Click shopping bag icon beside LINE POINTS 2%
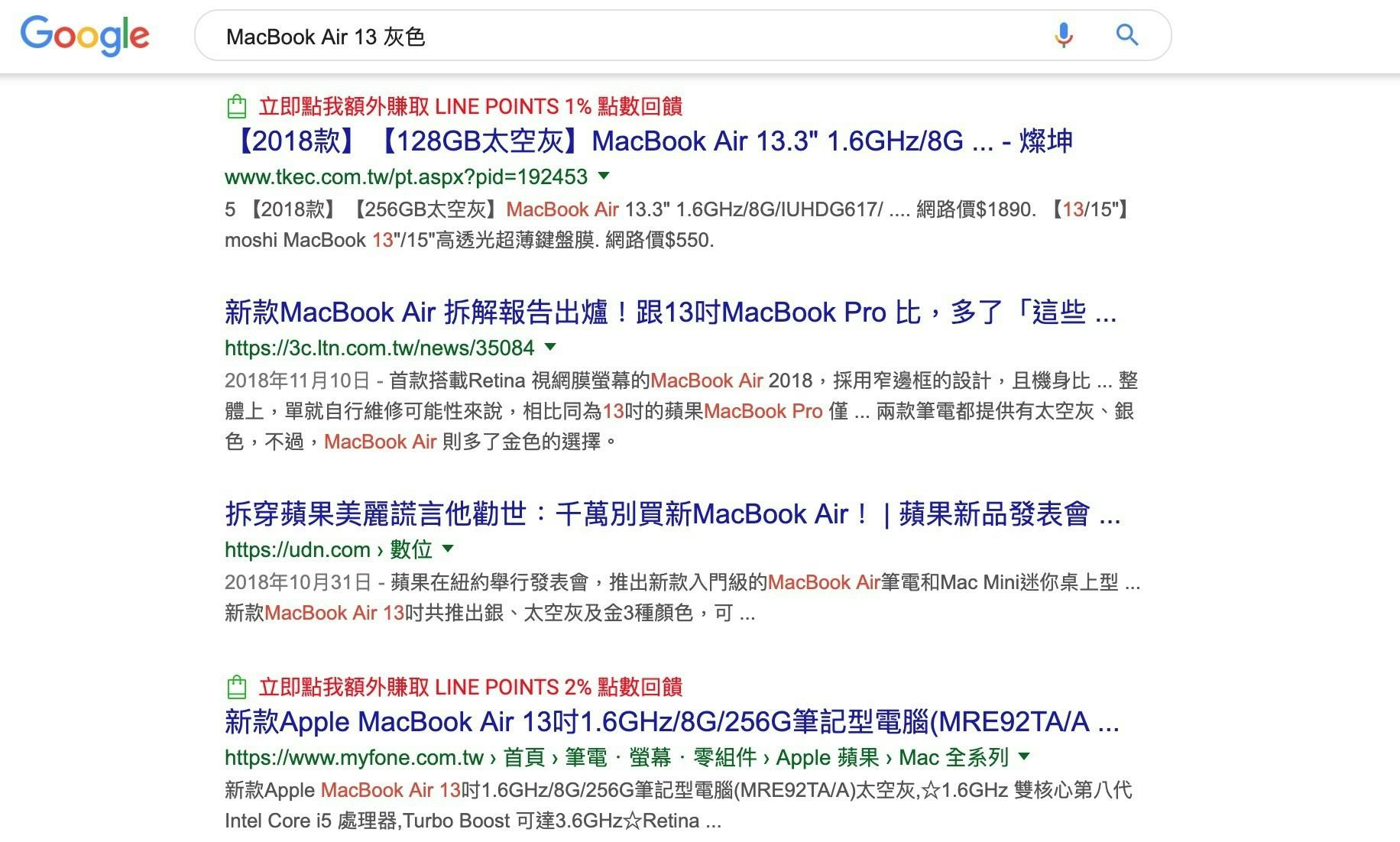Viewport: 1400px width, 842px height. 237,687
